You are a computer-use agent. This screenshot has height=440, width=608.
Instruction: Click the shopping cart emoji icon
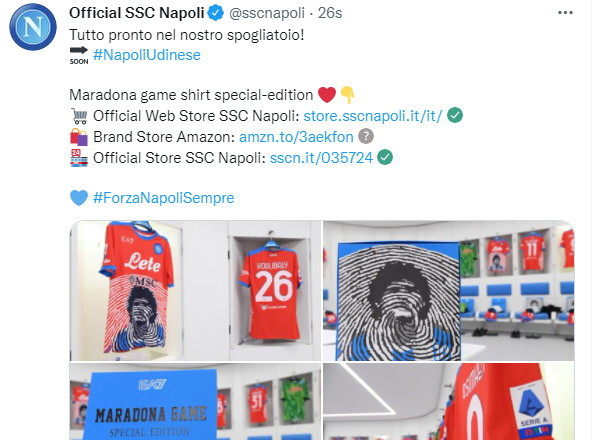[x=79, y=116]
